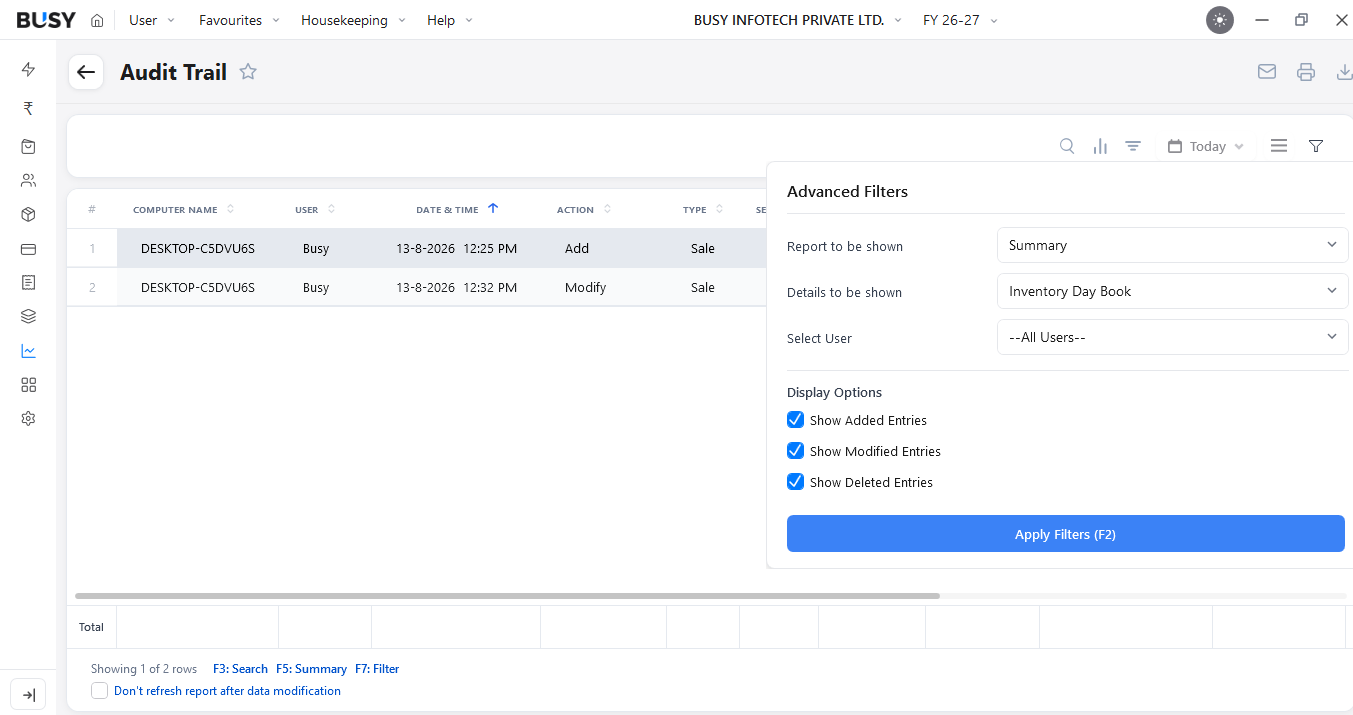
Task: Open the rupee accounts sidebar icon
Action: point(28,108)
